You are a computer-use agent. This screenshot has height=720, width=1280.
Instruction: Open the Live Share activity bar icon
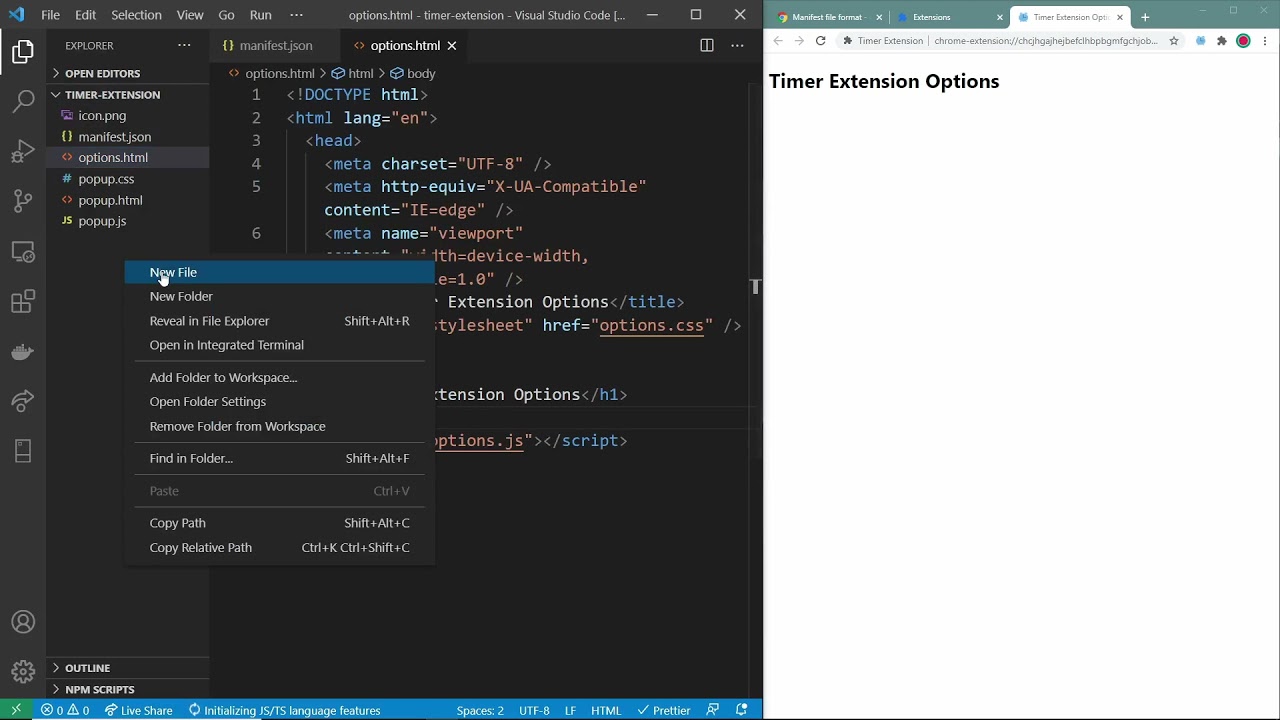(x=23, y=402)
